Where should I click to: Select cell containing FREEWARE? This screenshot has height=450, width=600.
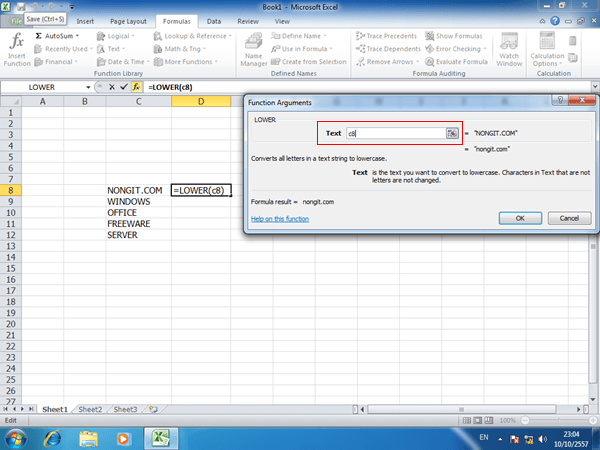pyautogui.click(x=139, y=223)
